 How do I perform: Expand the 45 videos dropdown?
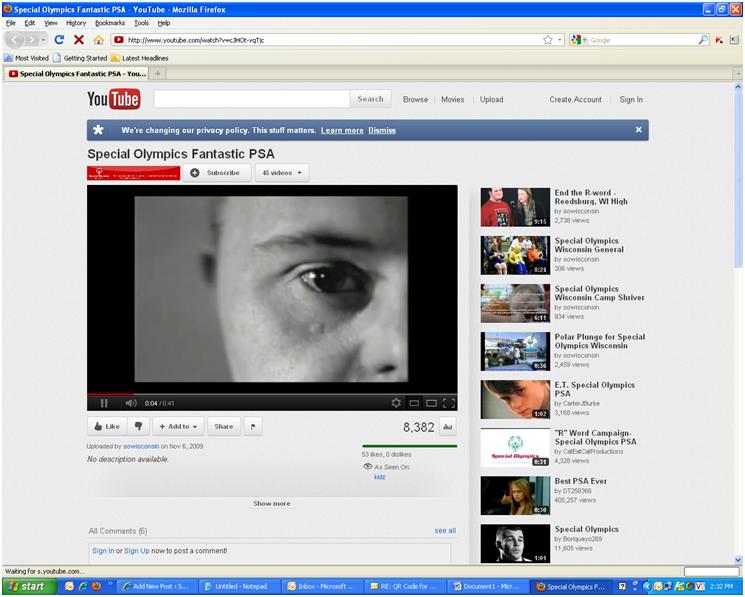(282, 173)
